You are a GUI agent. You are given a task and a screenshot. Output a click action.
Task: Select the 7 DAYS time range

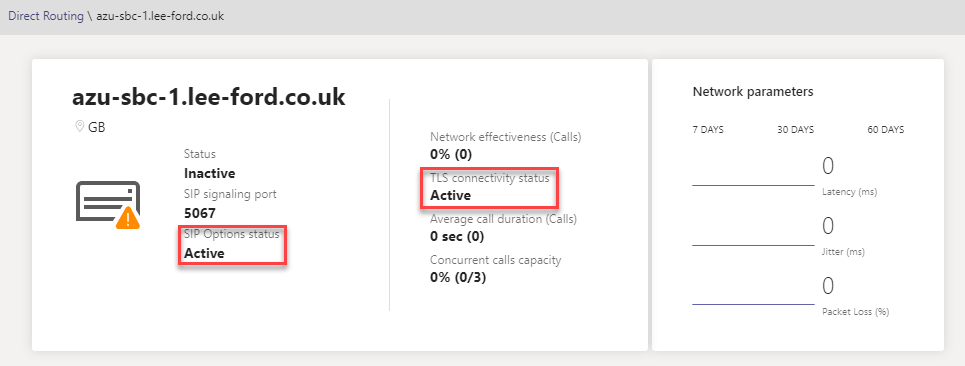coord(708,130)
